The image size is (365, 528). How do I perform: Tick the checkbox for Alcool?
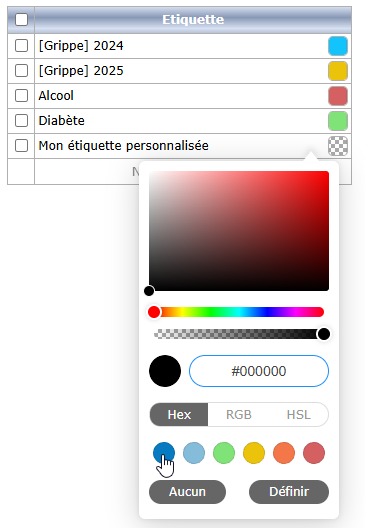(21, 96)
